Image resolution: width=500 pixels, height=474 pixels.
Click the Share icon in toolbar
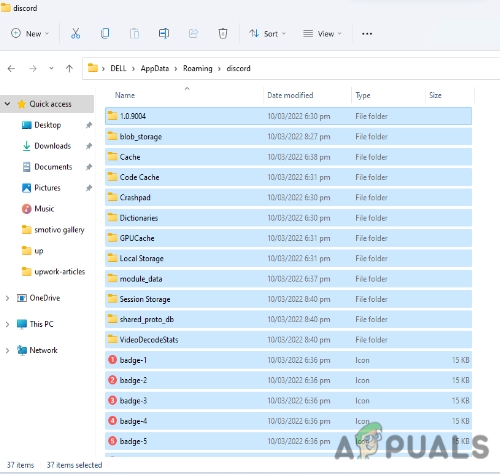point(193,33)
